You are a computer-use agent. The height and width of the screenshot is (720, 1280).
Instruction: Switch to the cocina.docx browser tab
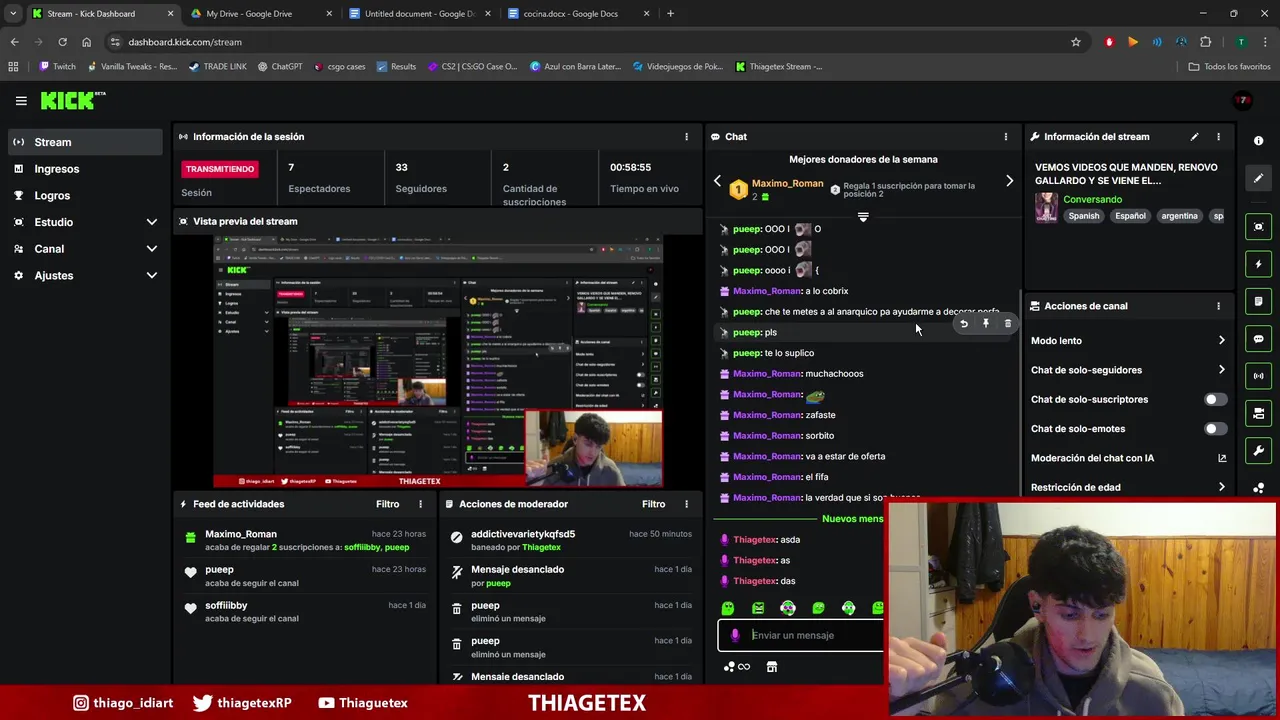578,14
